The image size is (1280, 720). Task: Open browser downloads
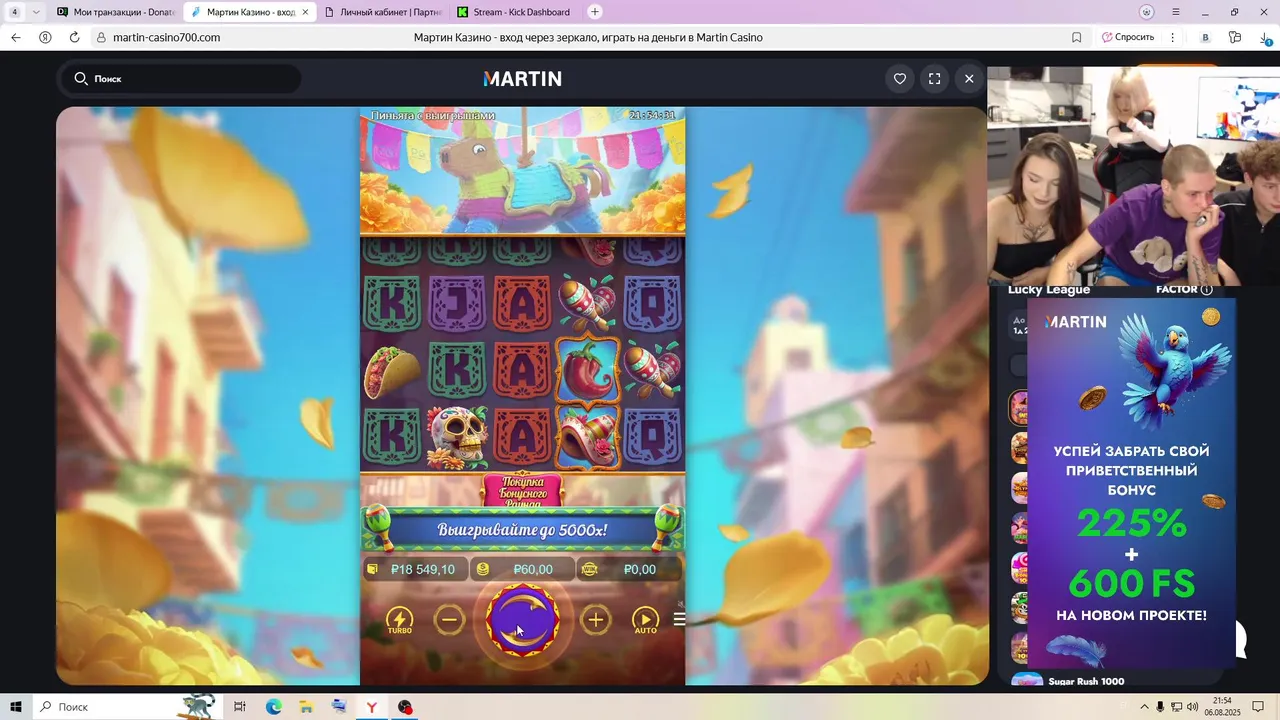click(1265, 38)
